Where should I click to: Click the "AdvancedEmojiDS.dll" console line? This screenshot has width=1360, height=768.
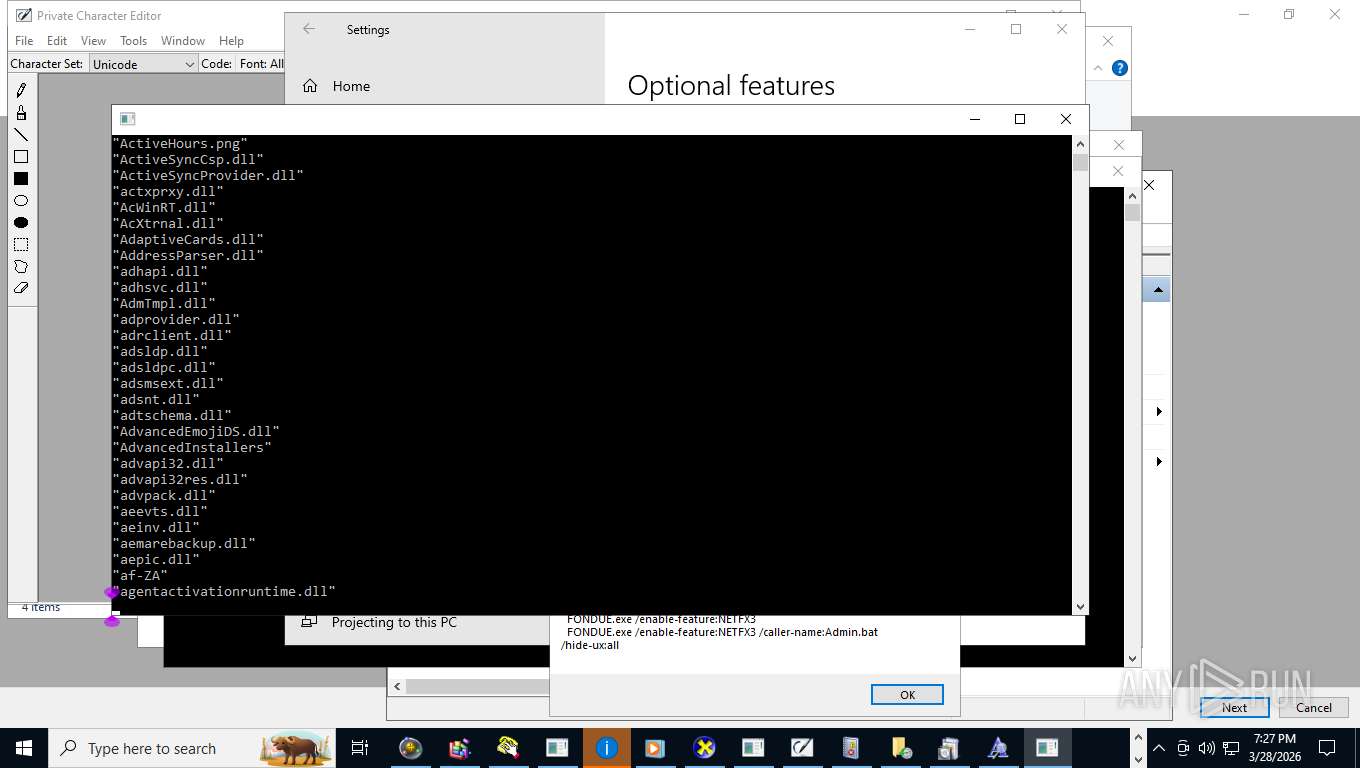196,432
